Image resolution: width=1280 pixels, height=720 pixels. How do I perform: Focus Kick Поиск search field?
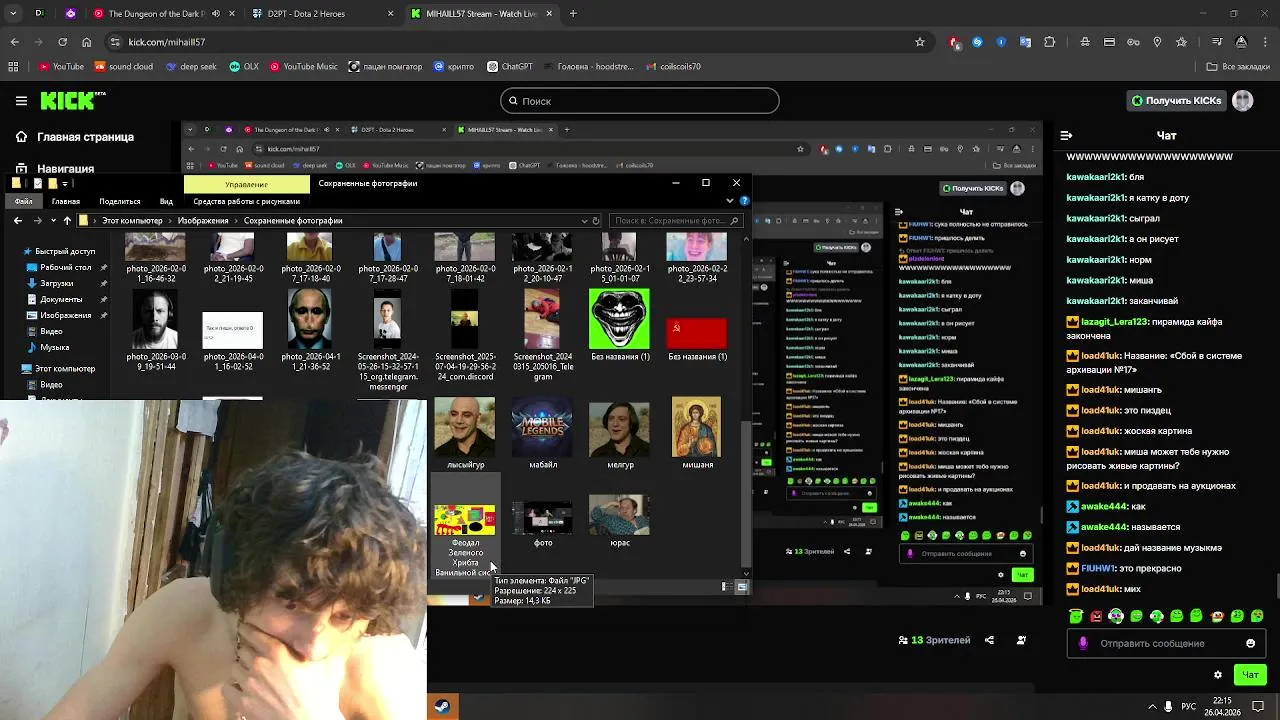click(639, 101)
